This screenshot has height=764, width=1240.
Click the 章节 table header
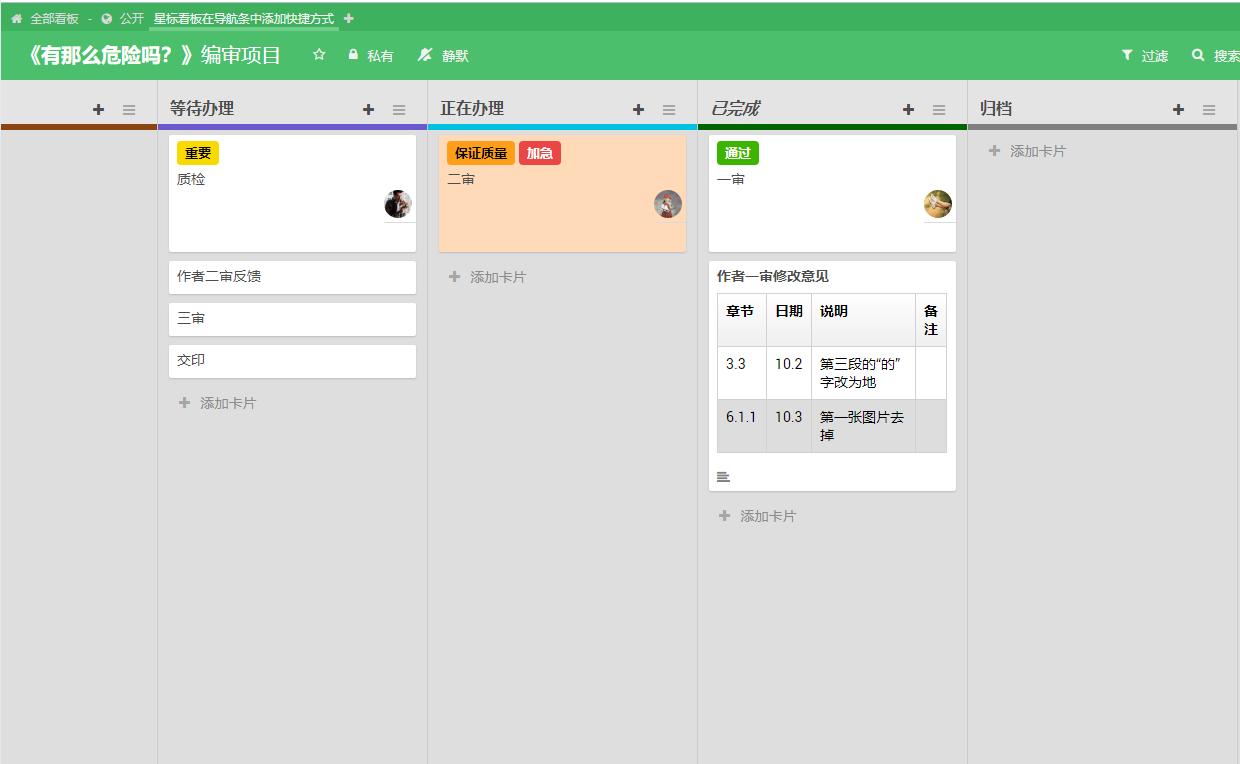pos(742,320)
